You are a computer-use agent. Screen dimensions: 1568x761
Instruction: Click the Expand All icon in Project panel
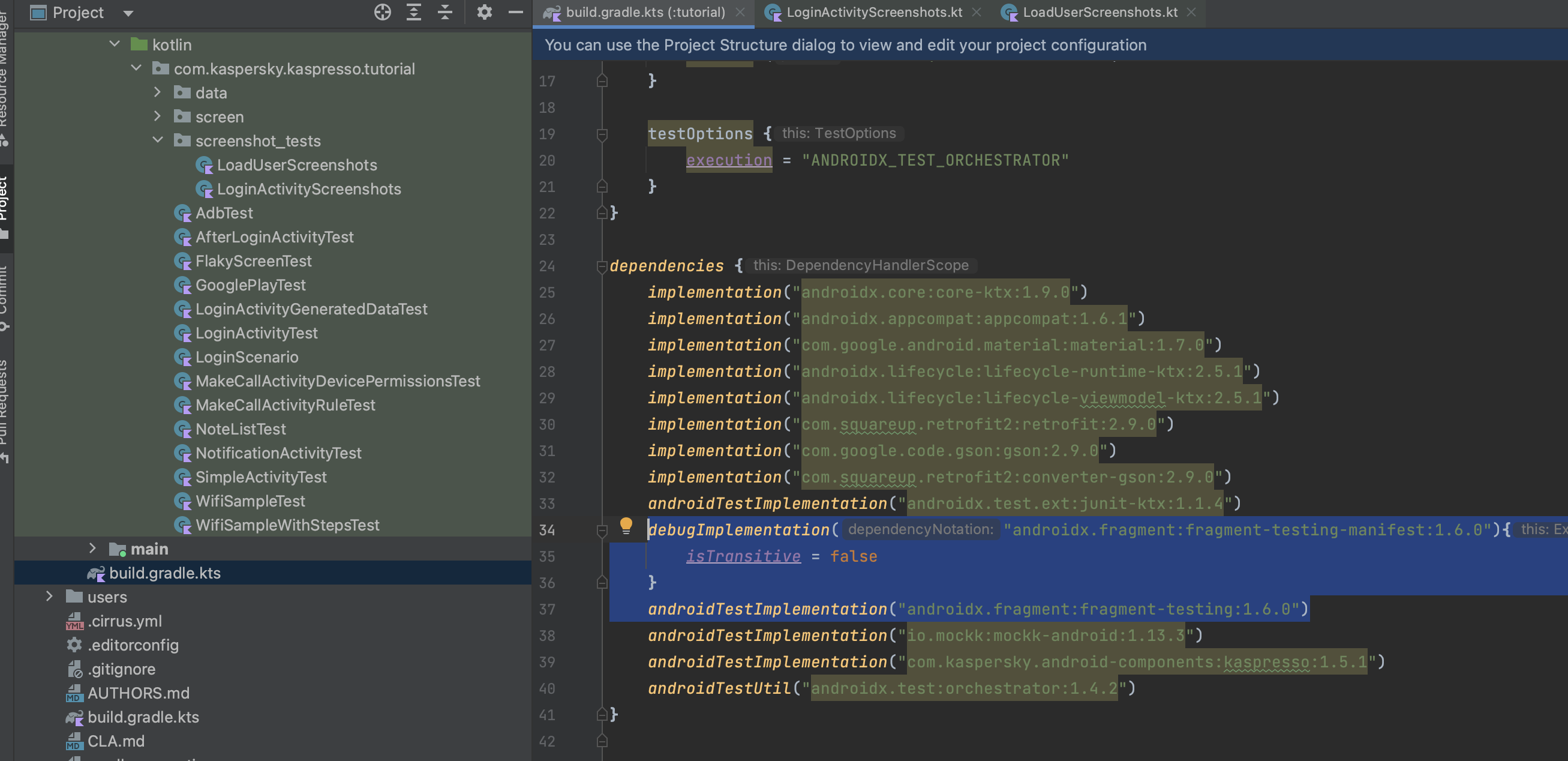click(414, 12)
